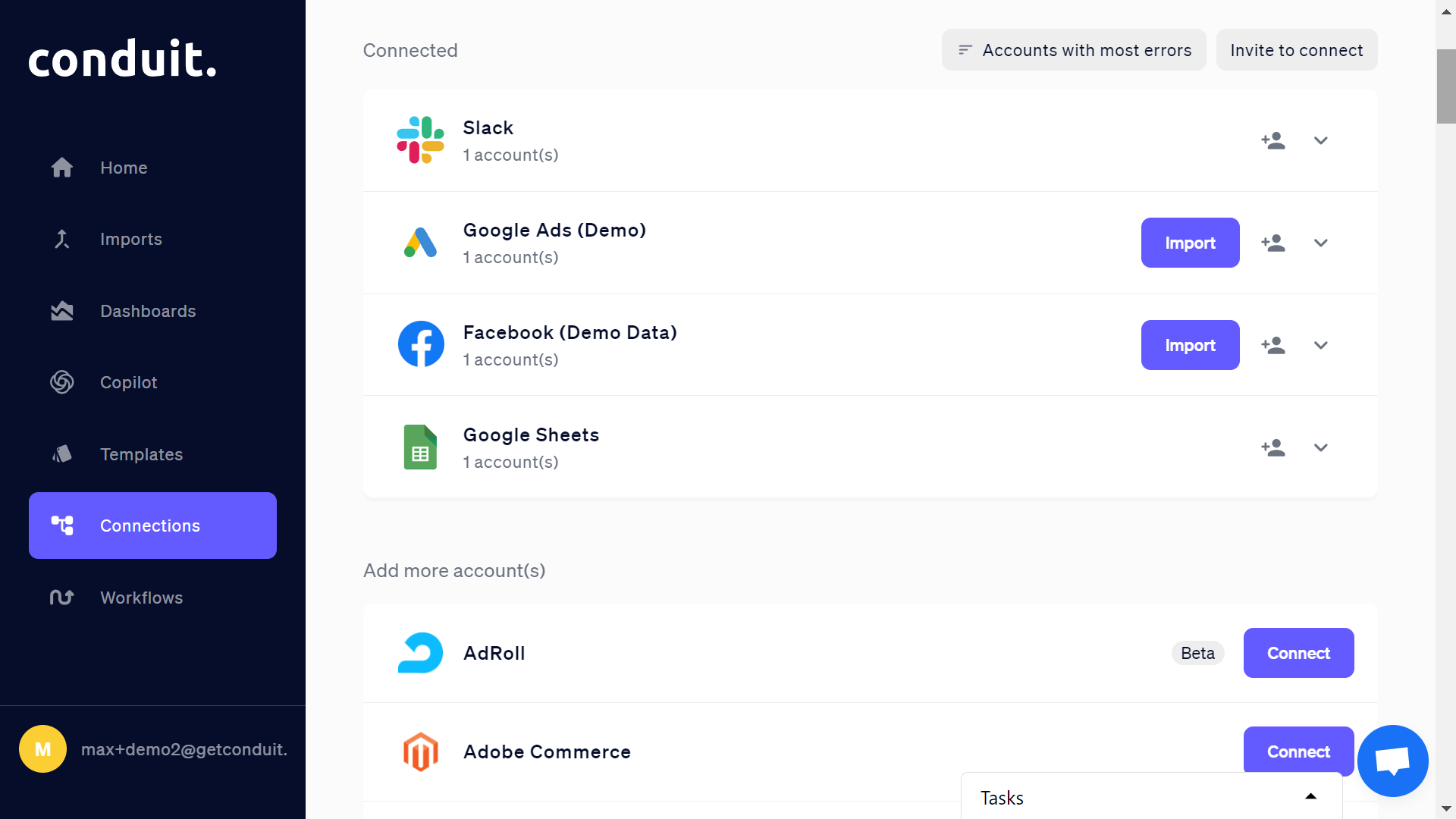
Task: Open the Dashboards sidebar menu
Action: pos(148,311)
